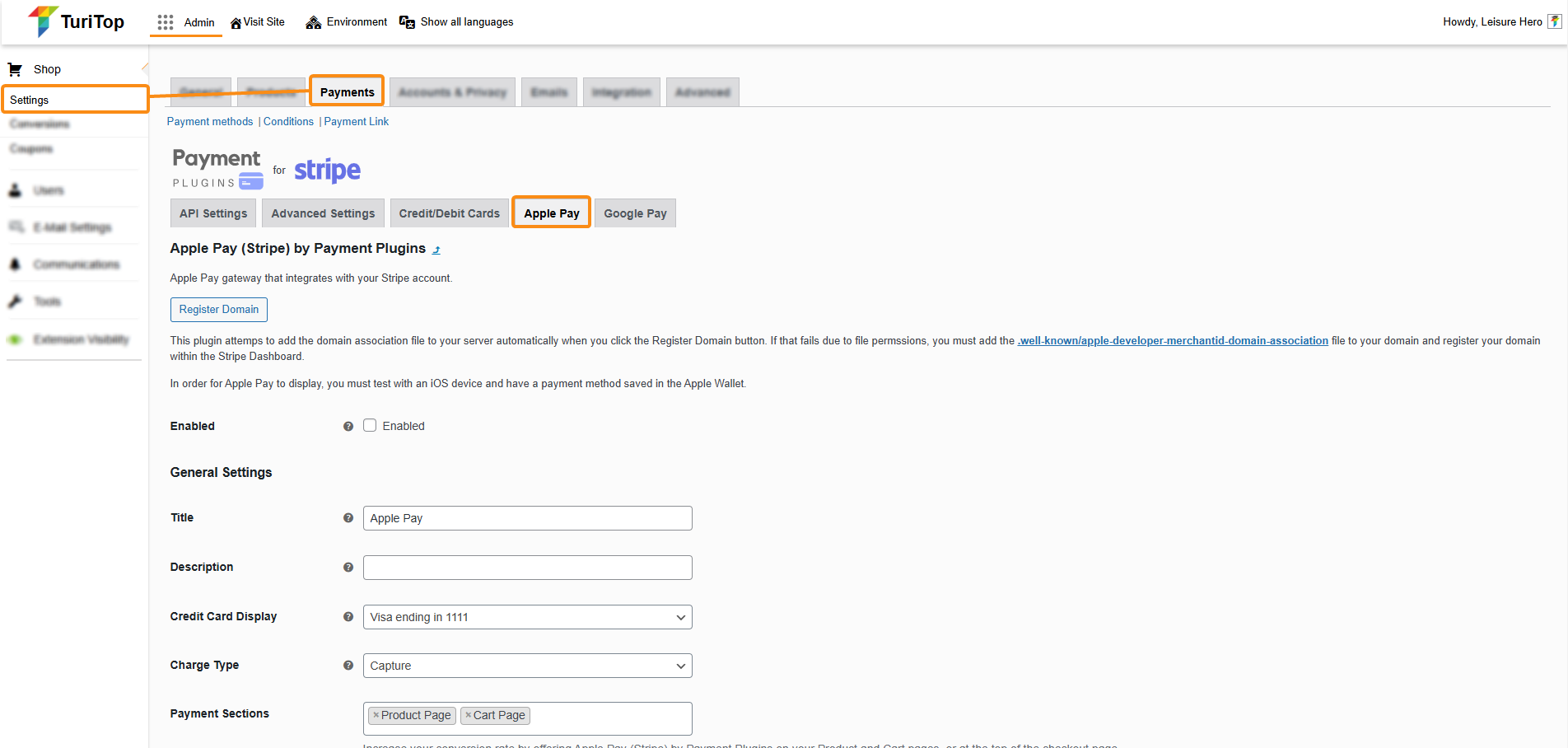Click help icon next to Charge Type
This screenshot has height=748, width=1568.
pyautogui.click(x=348, y=666)
